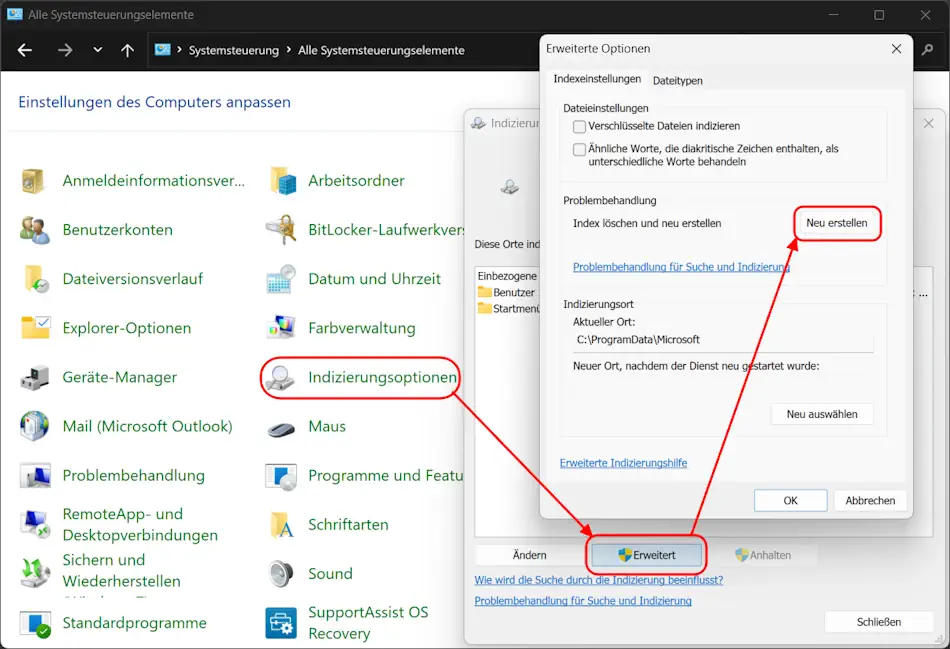Open the recent locations dropdown next to forward
The width and height of the screenshot is (950, 649).
pyautogui.click(x=97, y=49)
